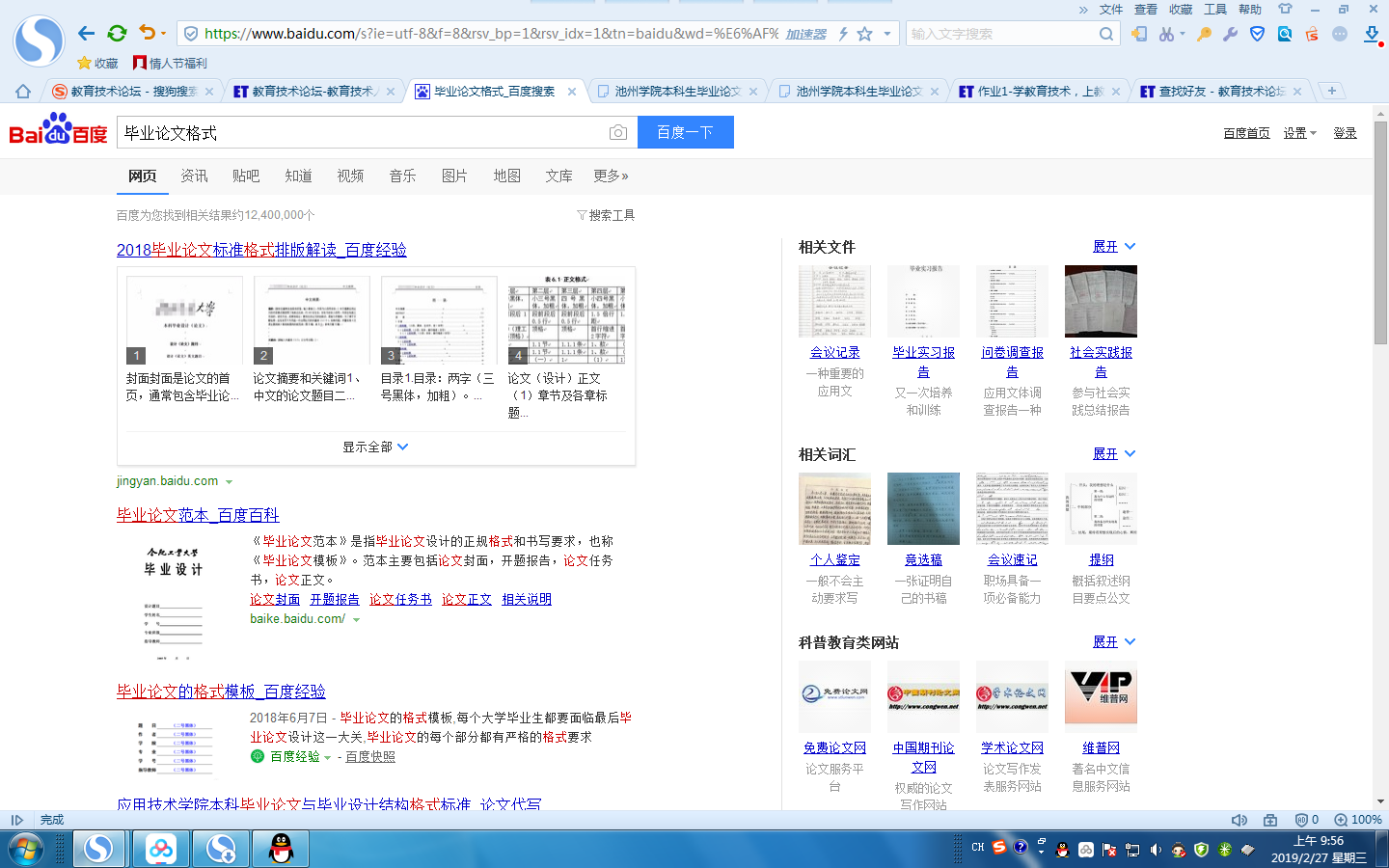Click Sogou input method tray icon

[999, 848]
